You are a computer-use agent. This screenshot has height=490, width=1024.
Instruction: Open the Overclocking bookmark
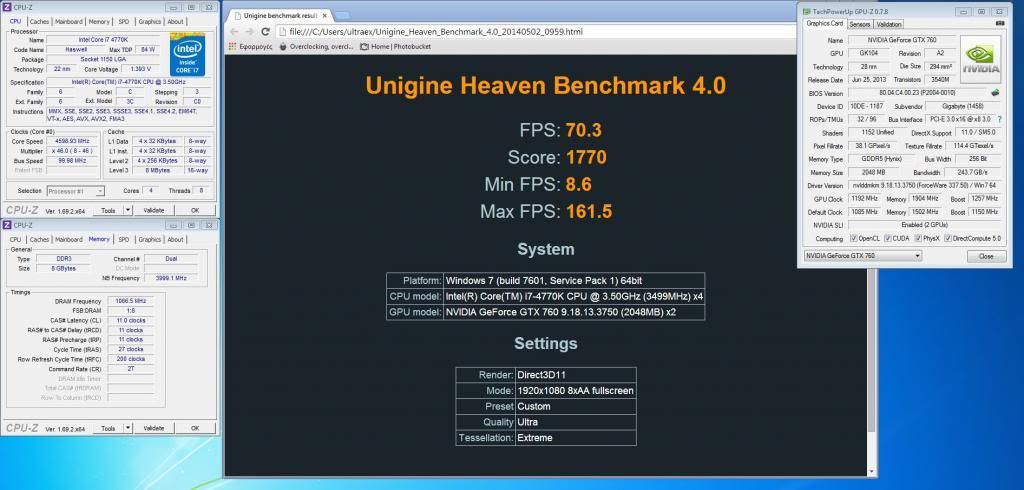[316, 46]
